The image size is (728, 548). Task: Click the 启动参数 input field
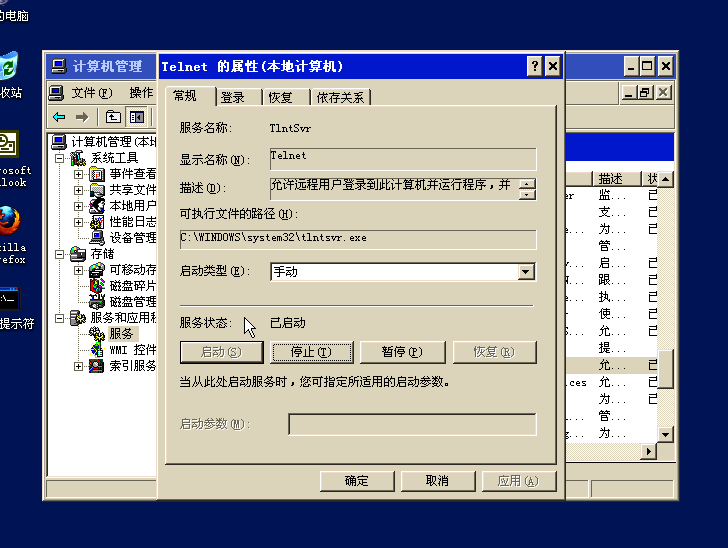[412, 424]
